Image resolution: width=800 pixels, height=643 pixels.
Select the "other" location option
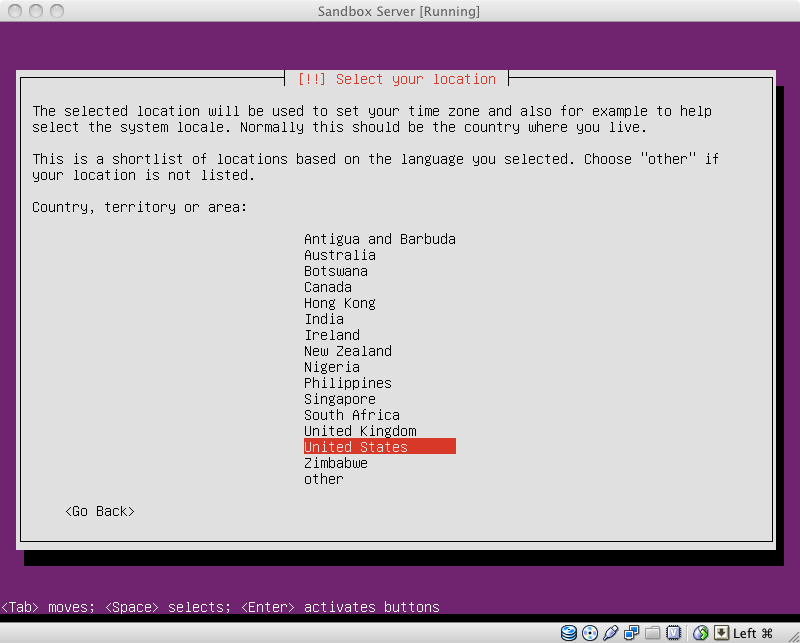[380, 479]
